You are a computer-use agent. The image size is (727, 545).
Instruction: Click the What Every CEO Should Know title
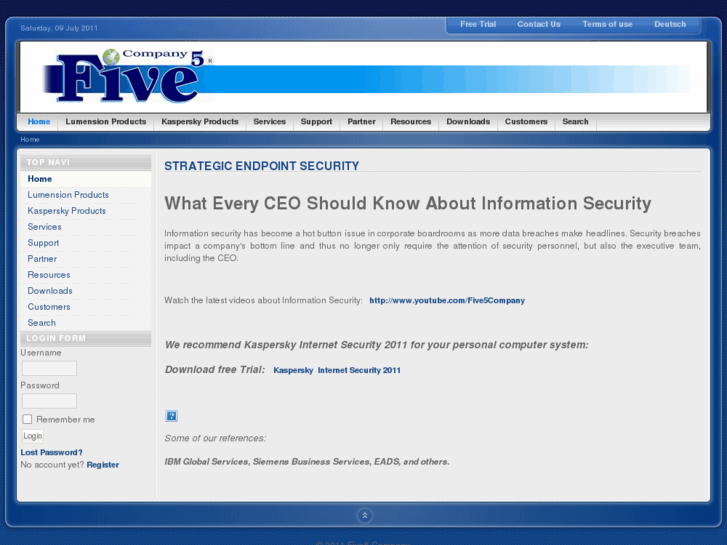pyautogui.click(x=408, y=204)
